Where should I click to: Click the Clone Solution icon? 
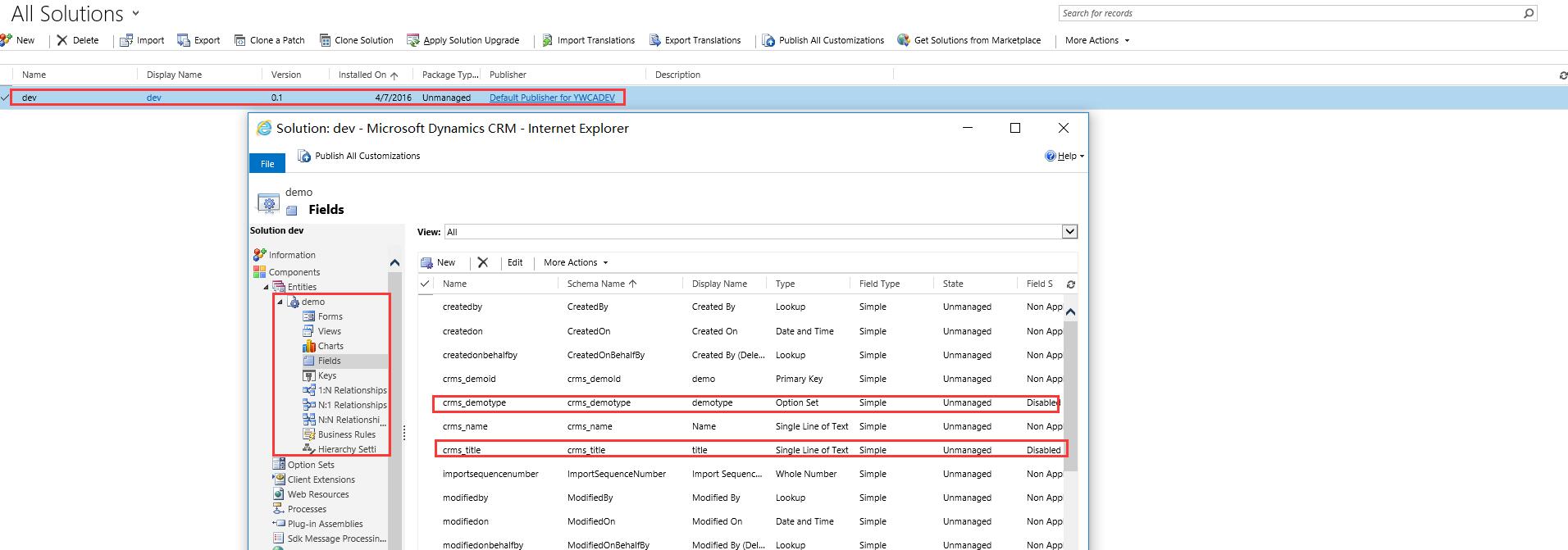coord(326,40)
